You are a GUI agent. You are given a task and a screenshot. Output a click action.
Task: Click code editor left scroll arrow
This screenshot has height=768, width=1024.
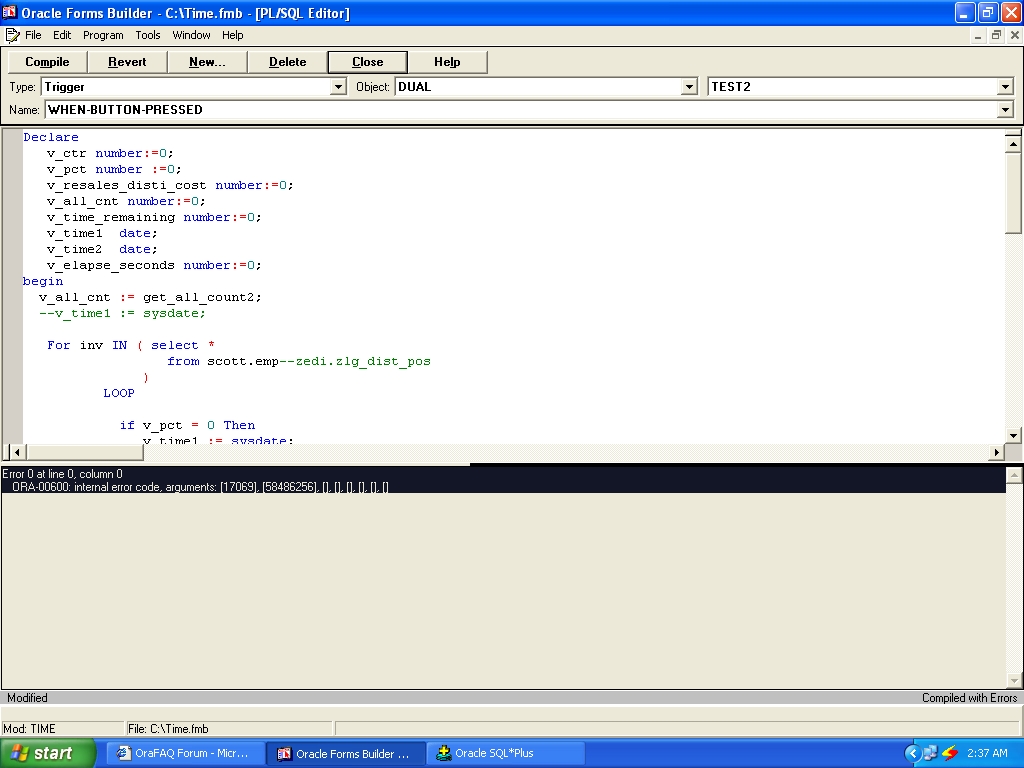point(17,452)
